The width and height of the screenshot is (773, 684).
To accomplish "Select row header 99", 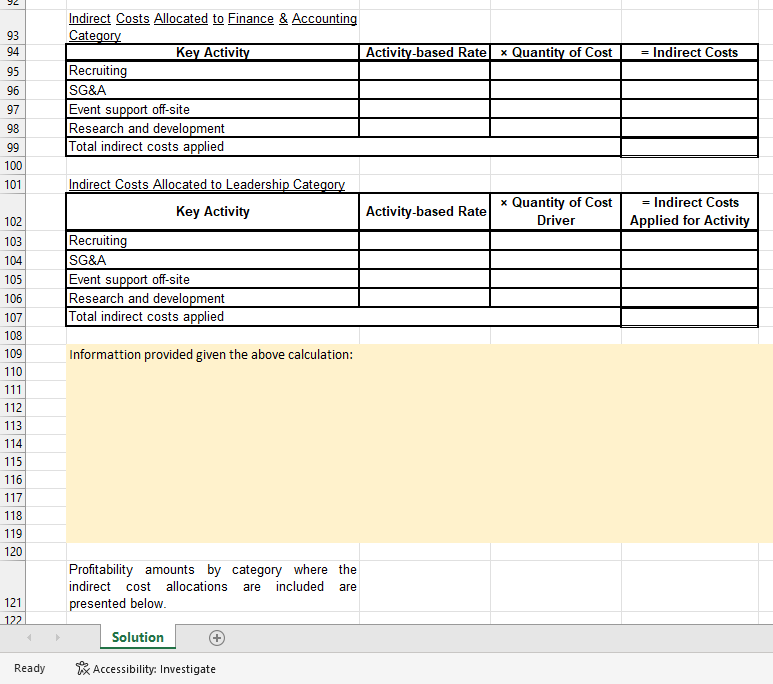I will [13, 147].
